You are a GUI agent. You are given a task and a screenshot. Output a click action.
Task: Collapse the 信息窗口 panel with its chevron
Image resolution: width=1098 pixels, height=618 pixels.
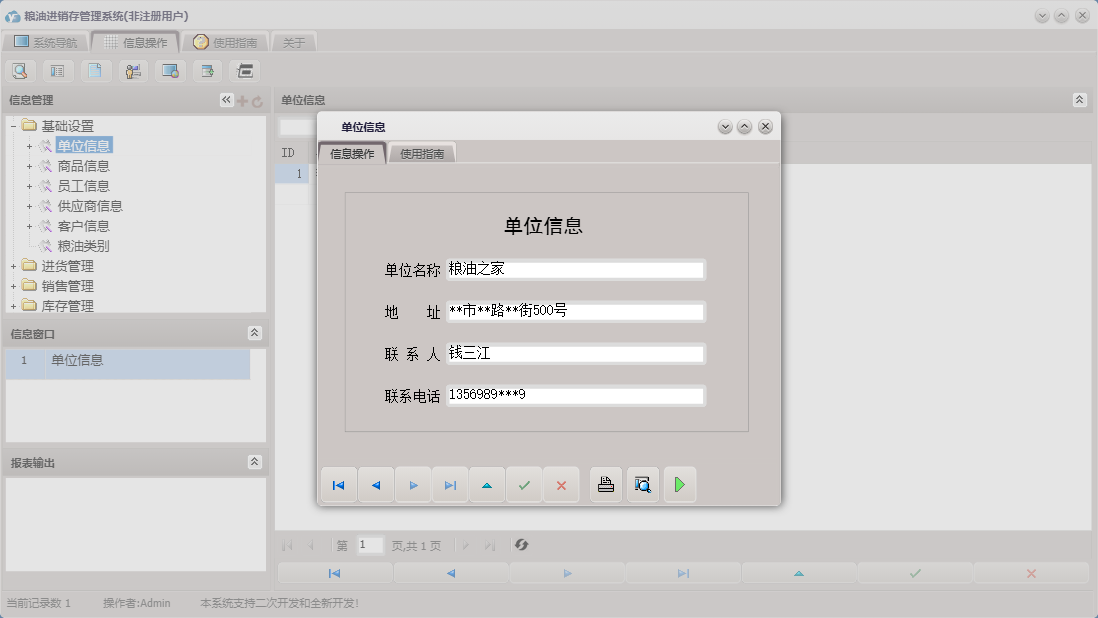pyautogui.click(x=256, y=332)
